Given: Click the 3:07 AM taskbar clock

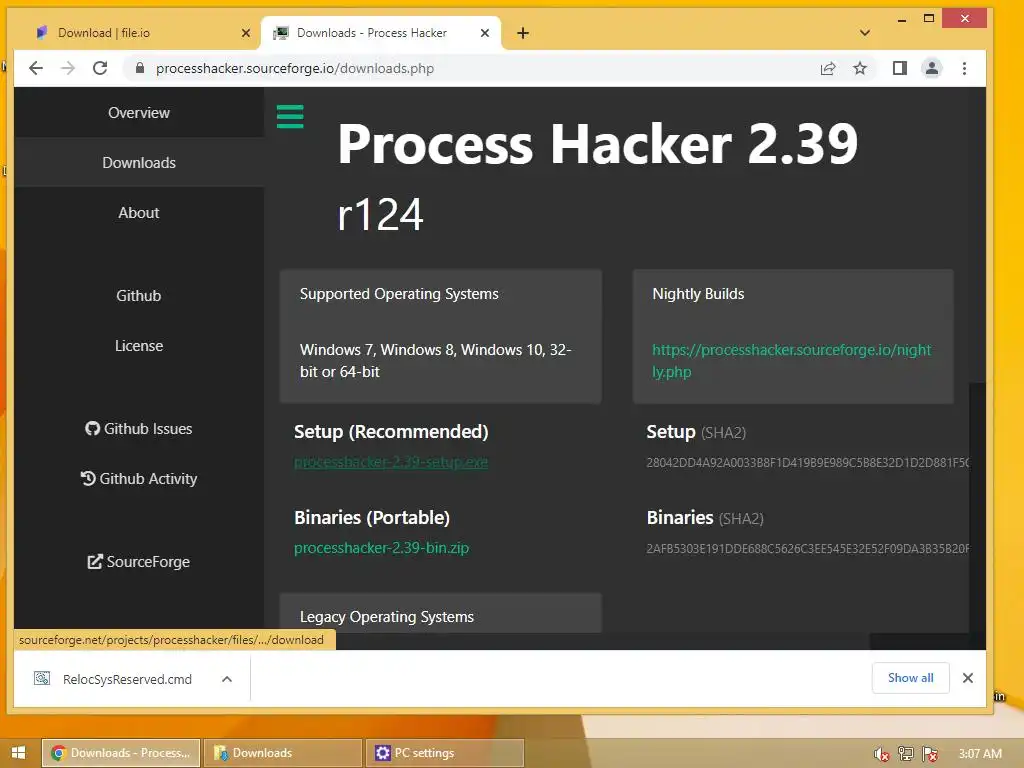Looking at the screenshot, I should 980,754.
